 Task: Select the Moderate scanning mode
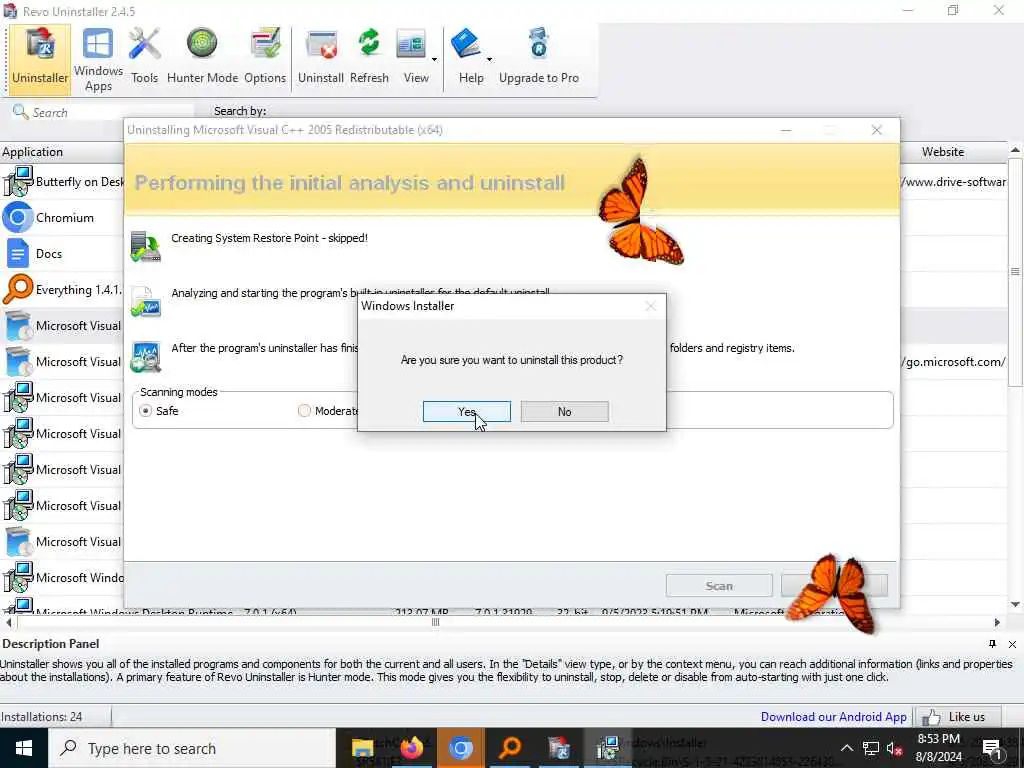tap(304, 411)
